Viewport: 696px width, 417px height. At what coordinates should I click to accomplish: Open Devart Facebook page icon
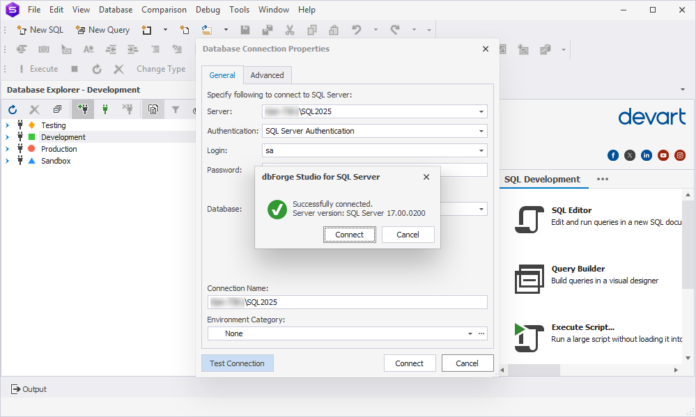pyautogui.click(x=613, y=155)
